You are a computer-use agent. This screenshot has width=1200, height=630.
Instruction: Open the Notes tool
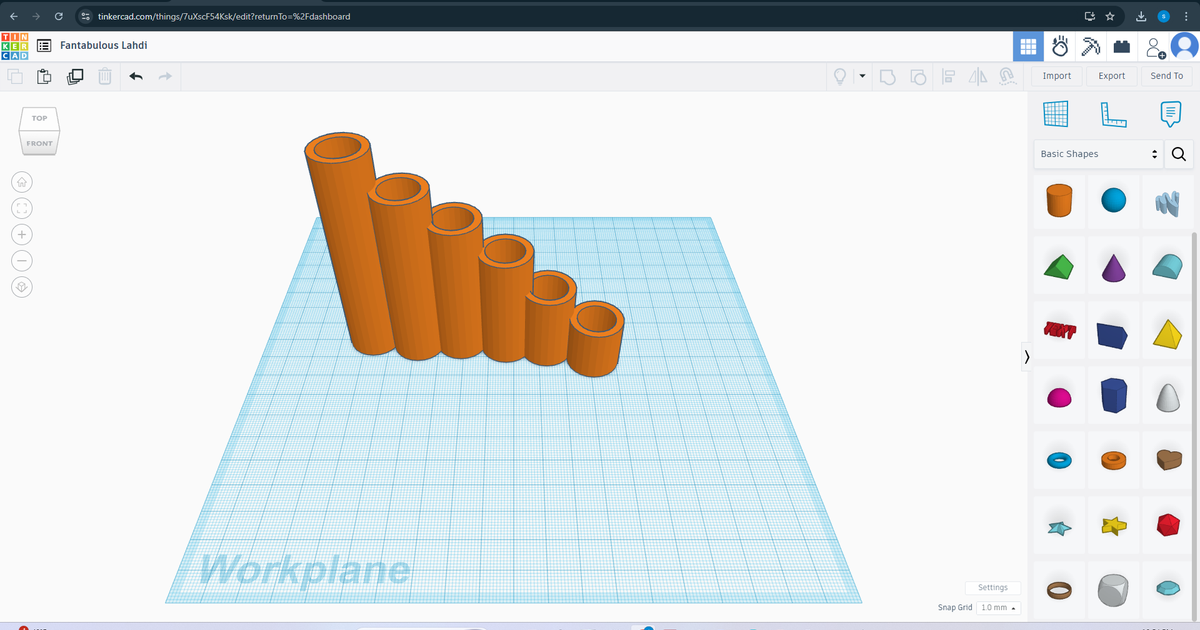[x=1170, y=115]
